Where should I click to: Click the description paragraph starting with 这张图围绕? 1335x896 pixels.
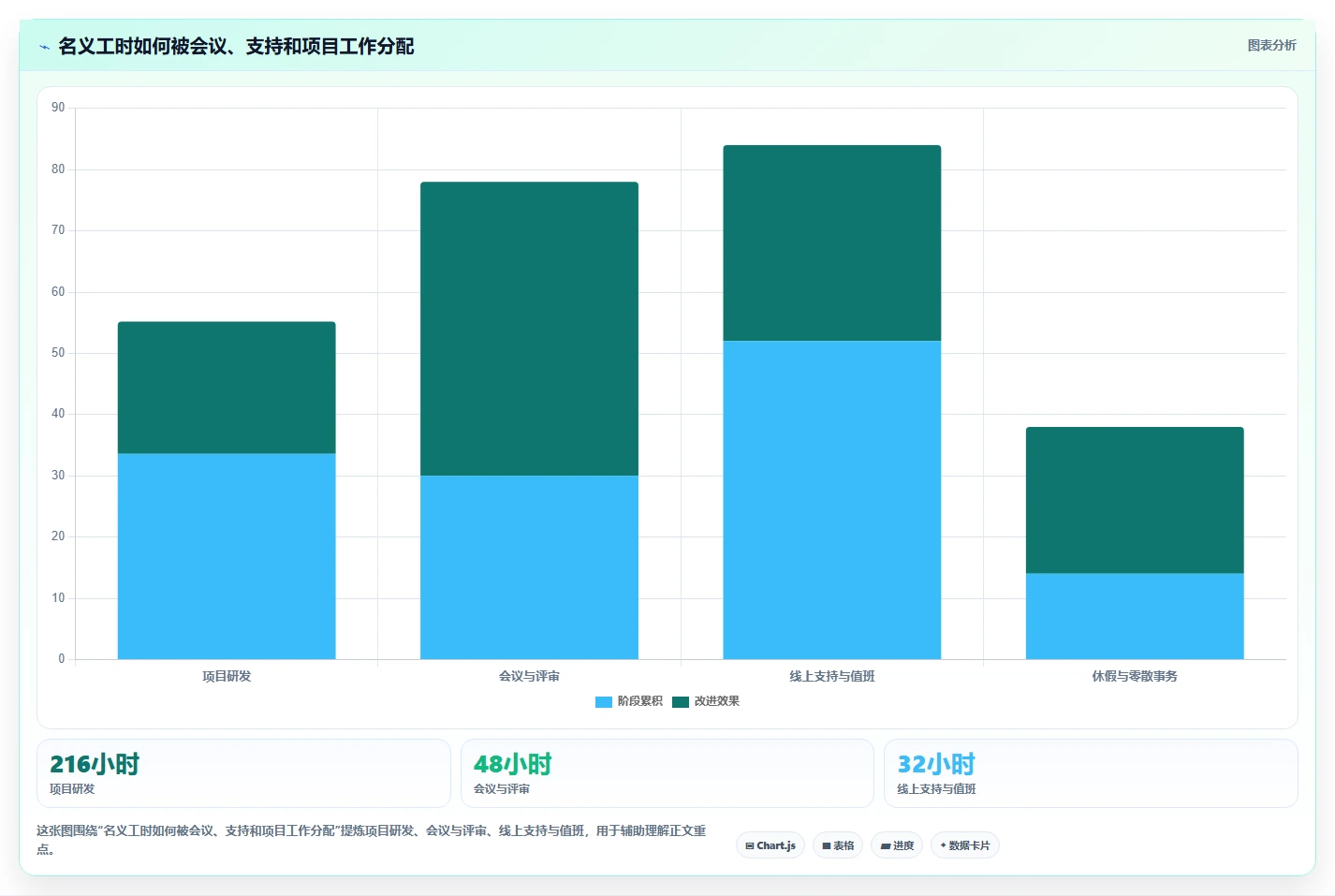[x=372, y=840]
